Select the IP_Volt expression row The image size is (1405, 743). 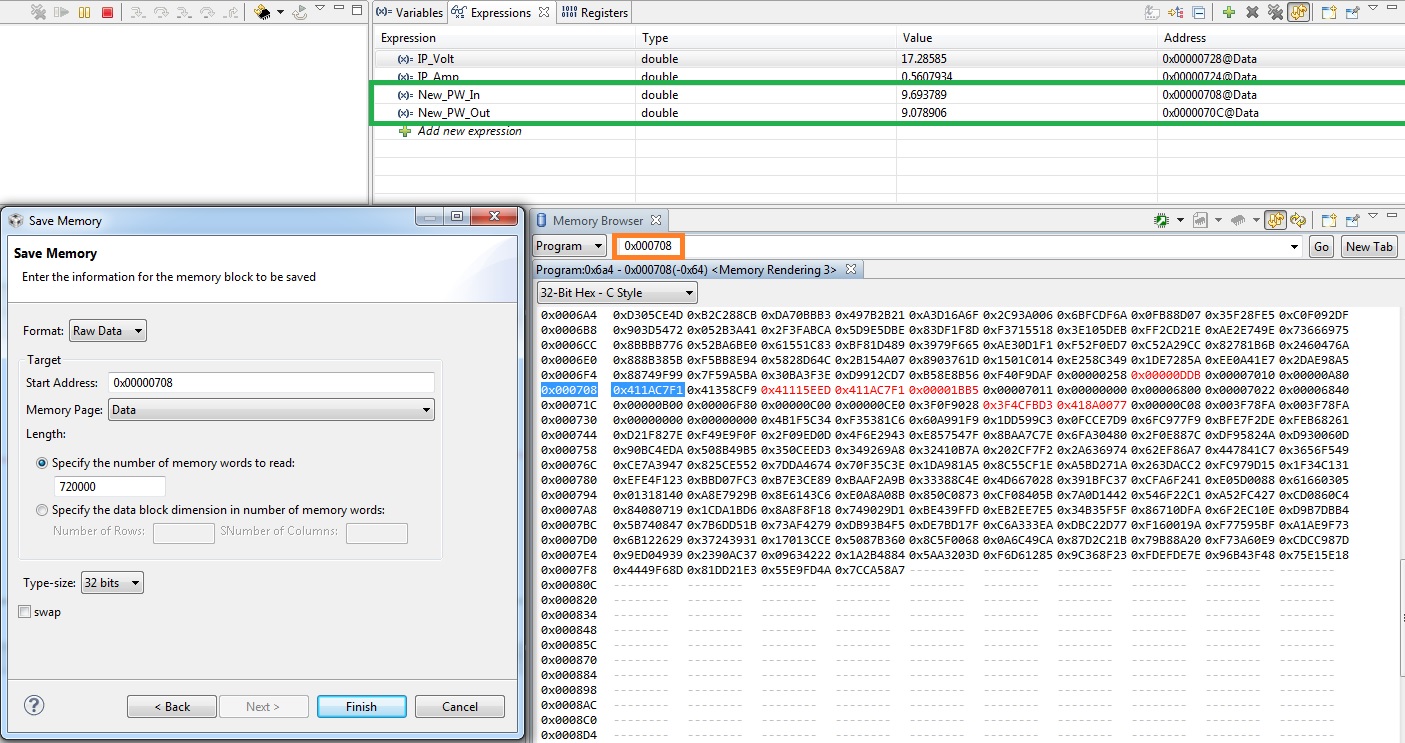[888, 59]
